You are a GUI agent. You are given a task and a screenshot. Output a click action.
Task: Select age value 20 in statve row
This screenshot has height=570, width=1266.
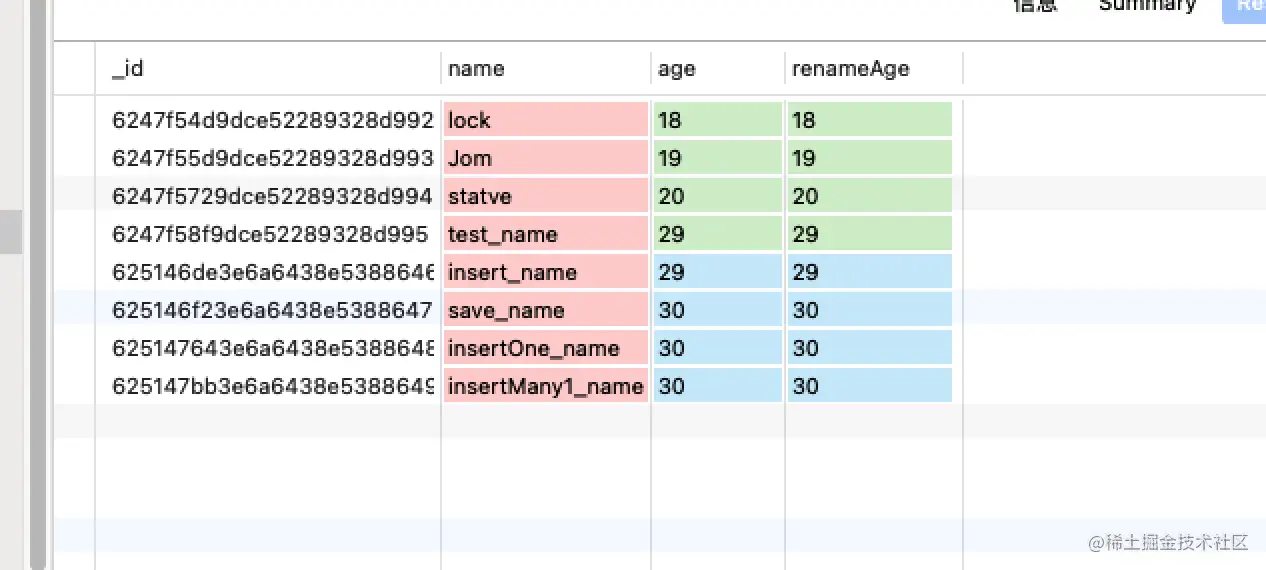point(717,196)
